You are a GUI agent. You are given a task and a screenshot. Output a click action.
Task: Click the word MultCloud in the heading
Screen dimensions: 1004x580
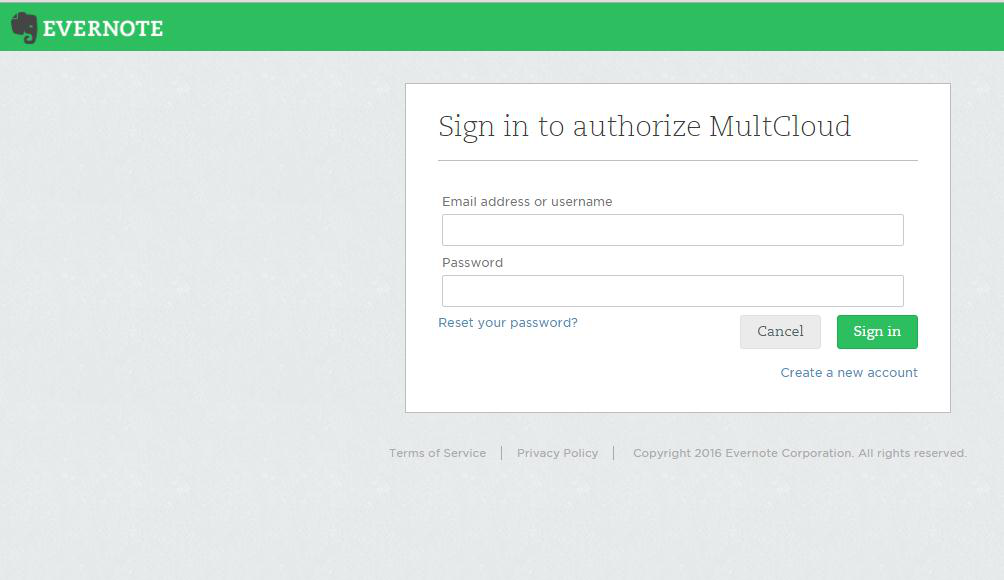780,127
